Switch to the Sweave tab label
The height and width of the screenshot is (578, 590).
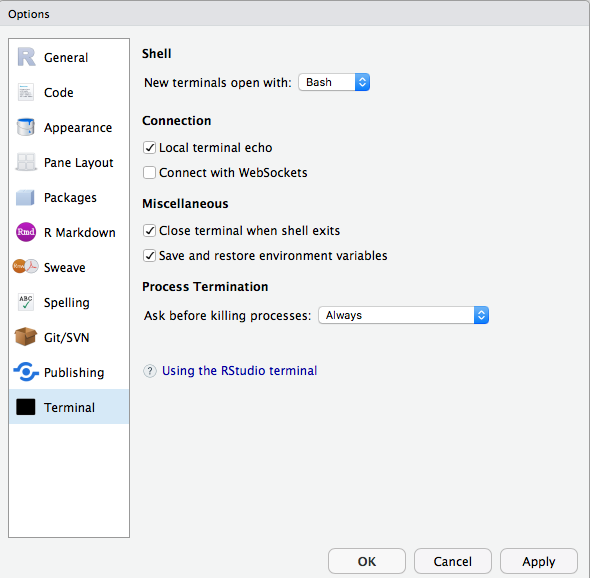(65, 268)
